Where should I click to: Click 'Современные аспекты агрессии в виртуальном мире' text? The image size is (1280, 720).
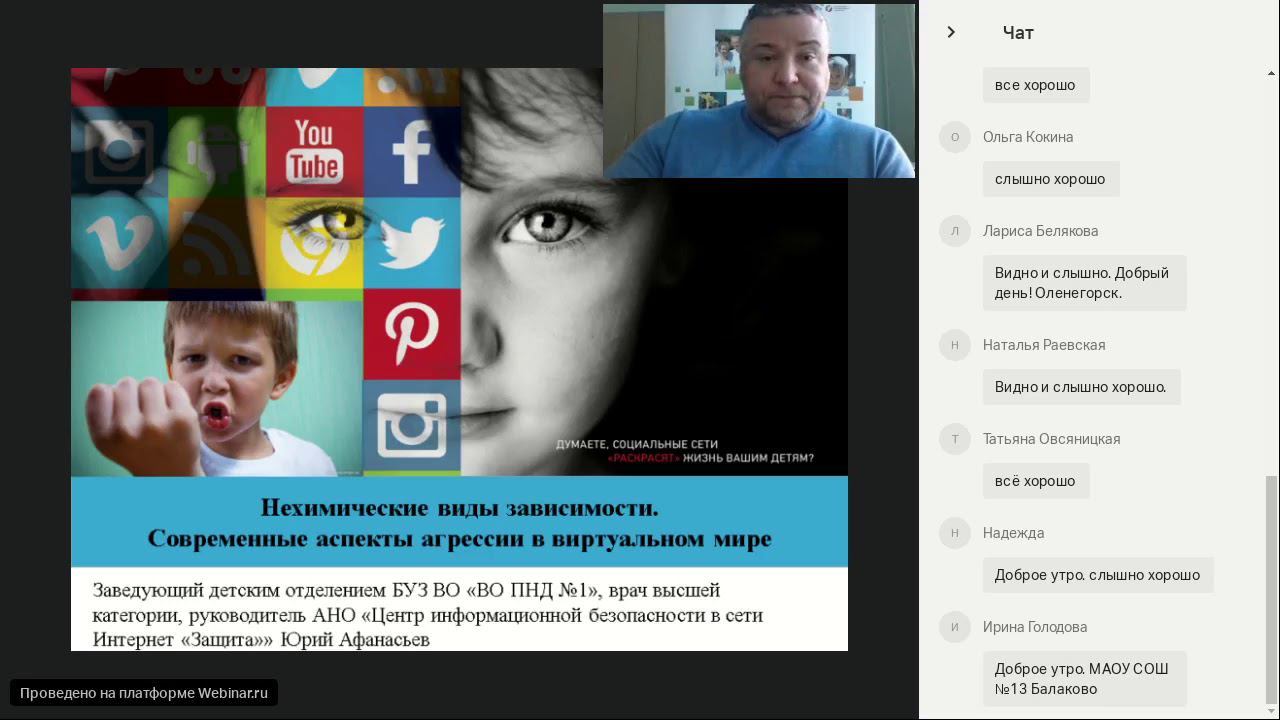(460, 539)
